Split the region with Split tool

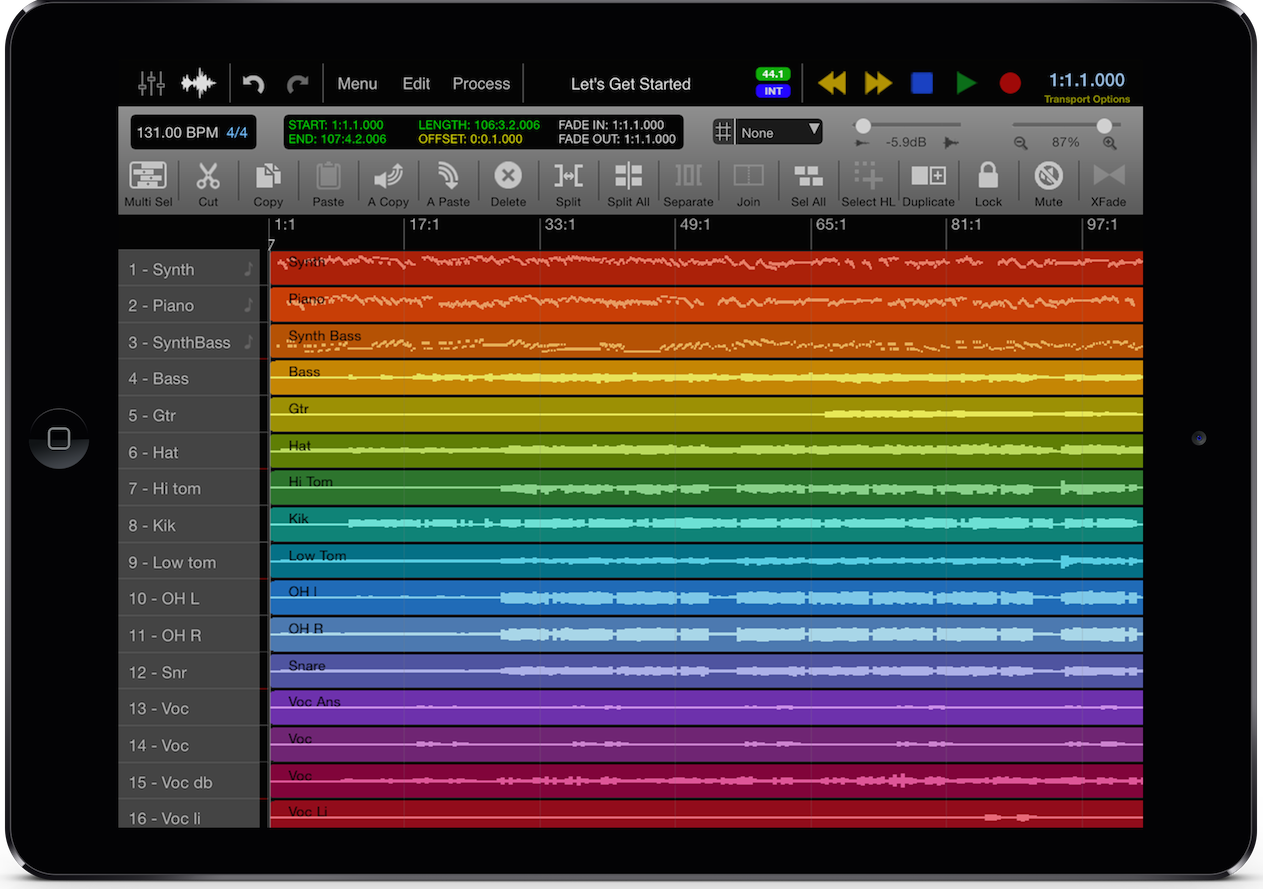point(568,177)
